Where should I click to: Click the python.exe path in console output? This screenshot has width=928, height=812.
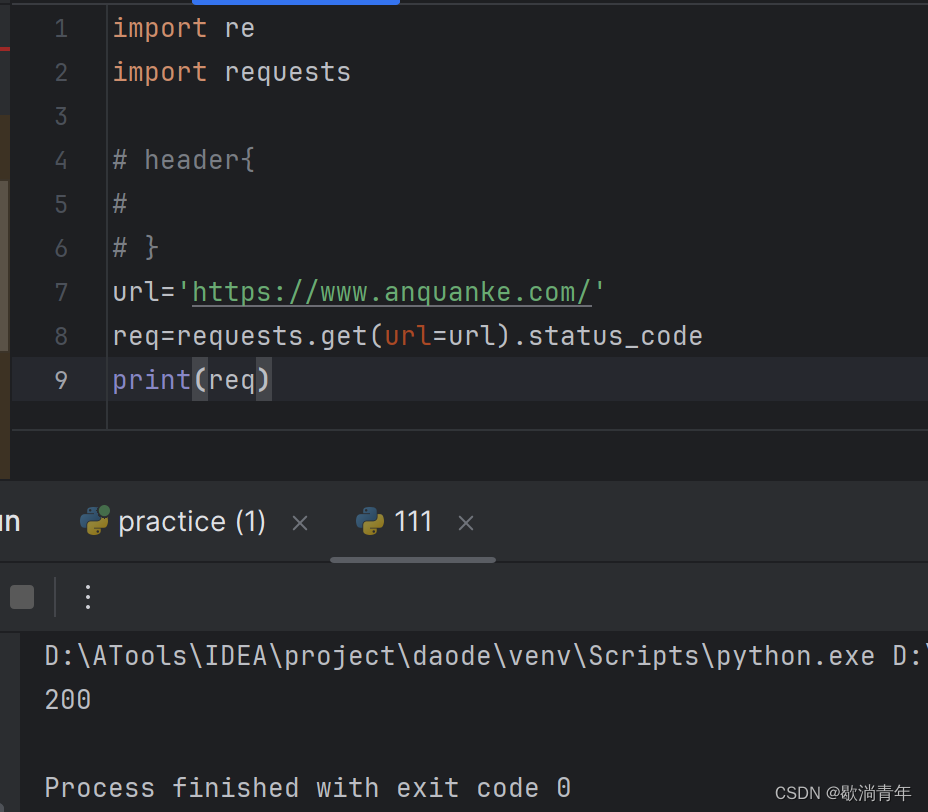pyautogui.click(x=459, y=656)
